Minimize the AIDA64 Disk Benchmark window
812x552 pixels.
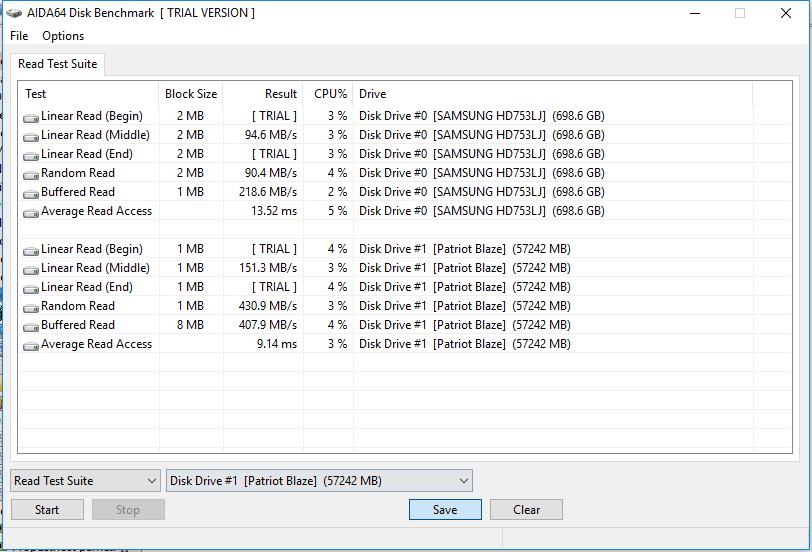pos(695,13)
